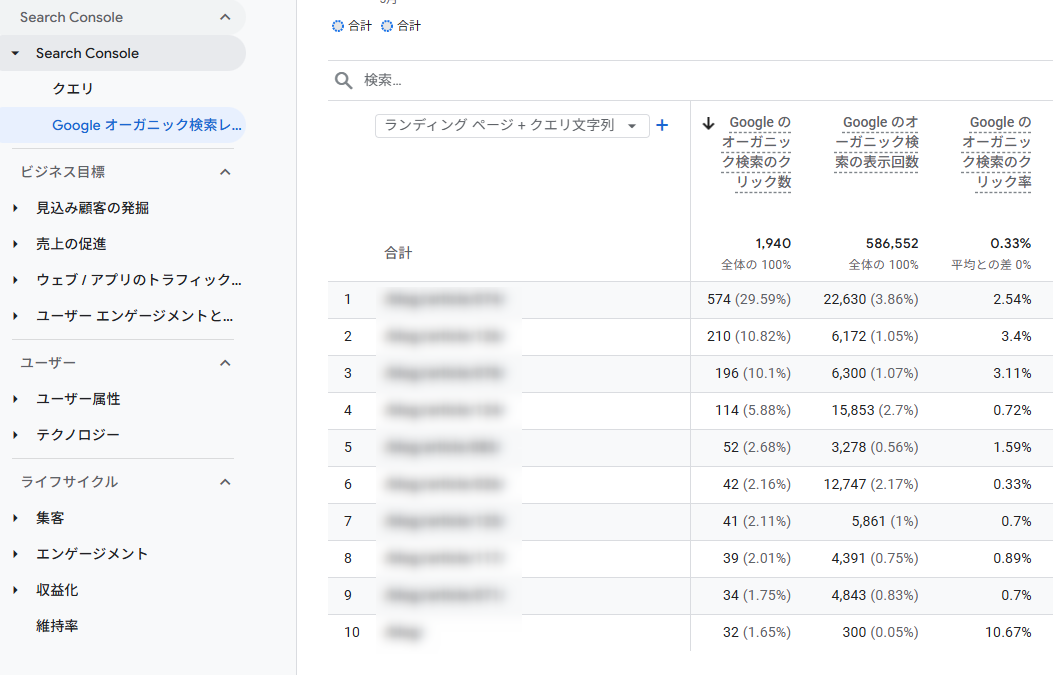Screen dimensions: 1053x675
Task: Expand テクノロジー menu
Action: coord(15,435)
